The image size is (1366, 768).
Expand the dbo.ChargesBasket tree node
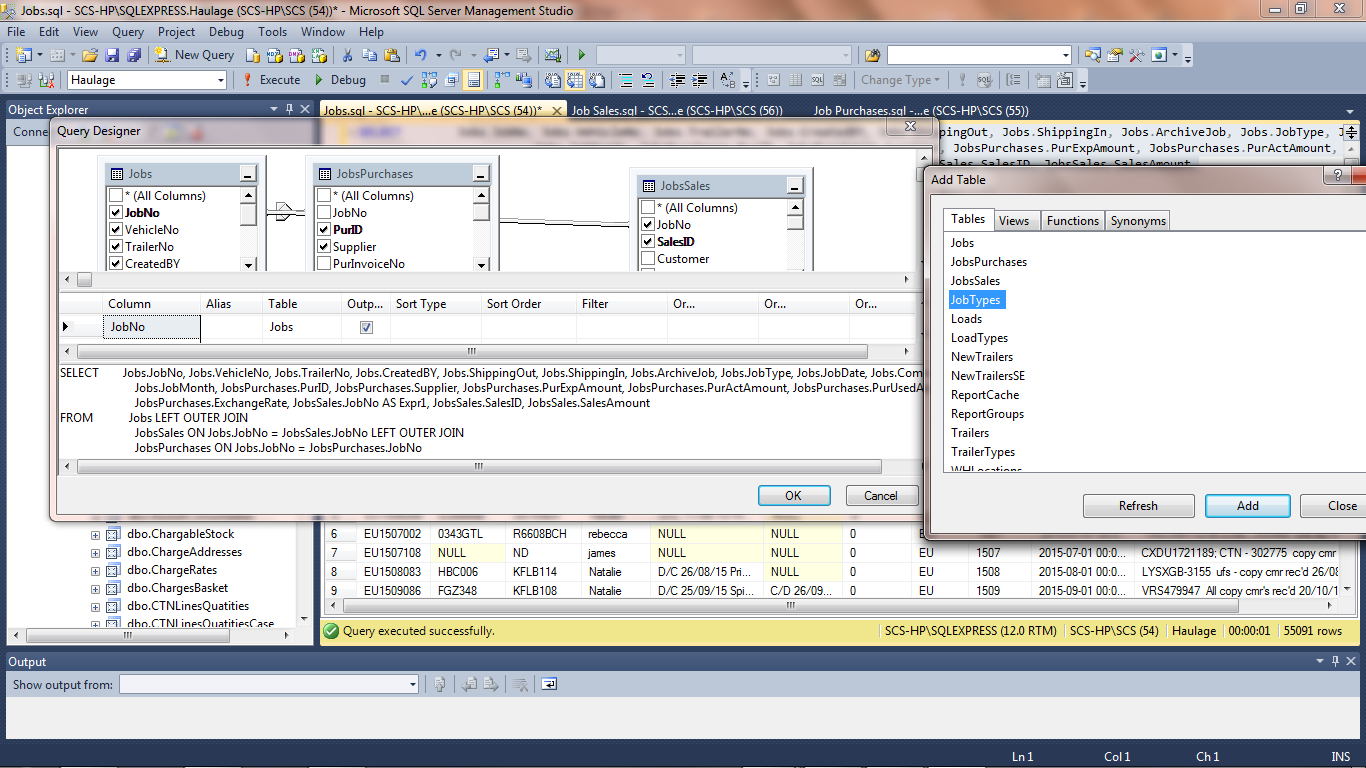[96, 588]
